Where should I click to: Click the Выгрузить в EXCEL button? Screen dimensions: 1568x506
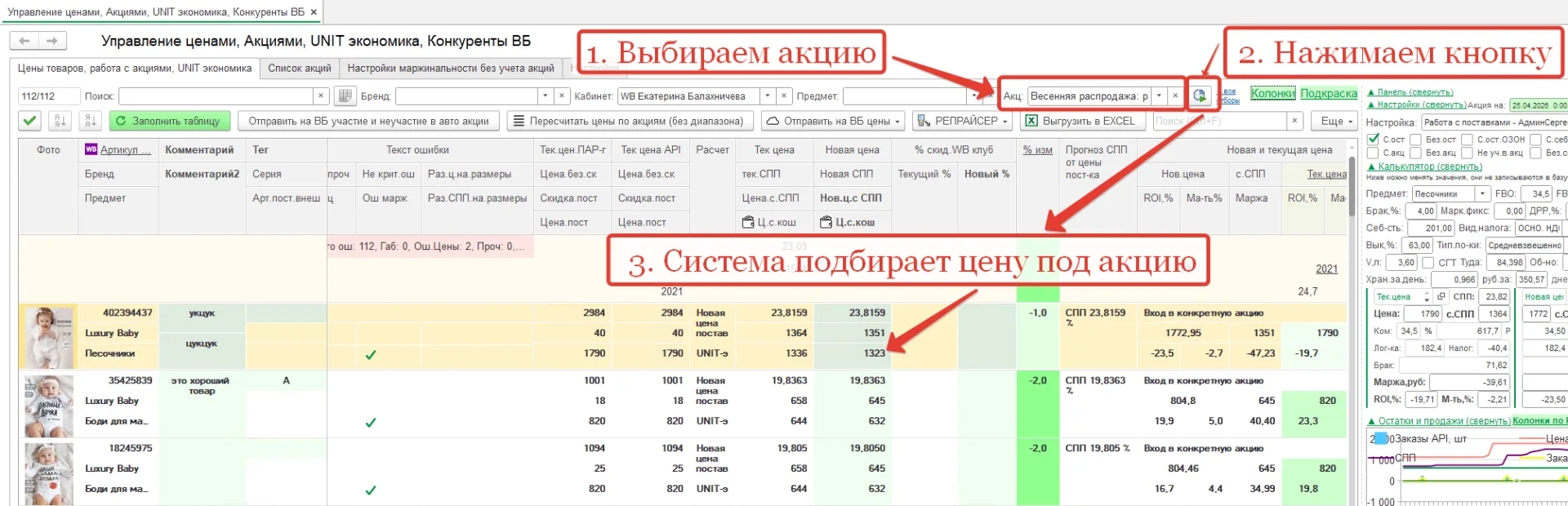point(1081,121)
